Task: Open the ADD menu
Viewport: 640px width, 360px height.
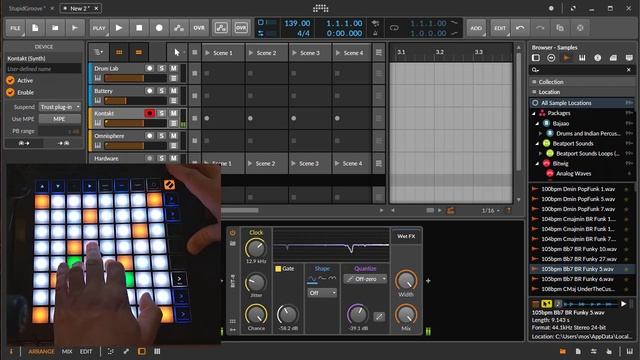Action: (476, 28)
